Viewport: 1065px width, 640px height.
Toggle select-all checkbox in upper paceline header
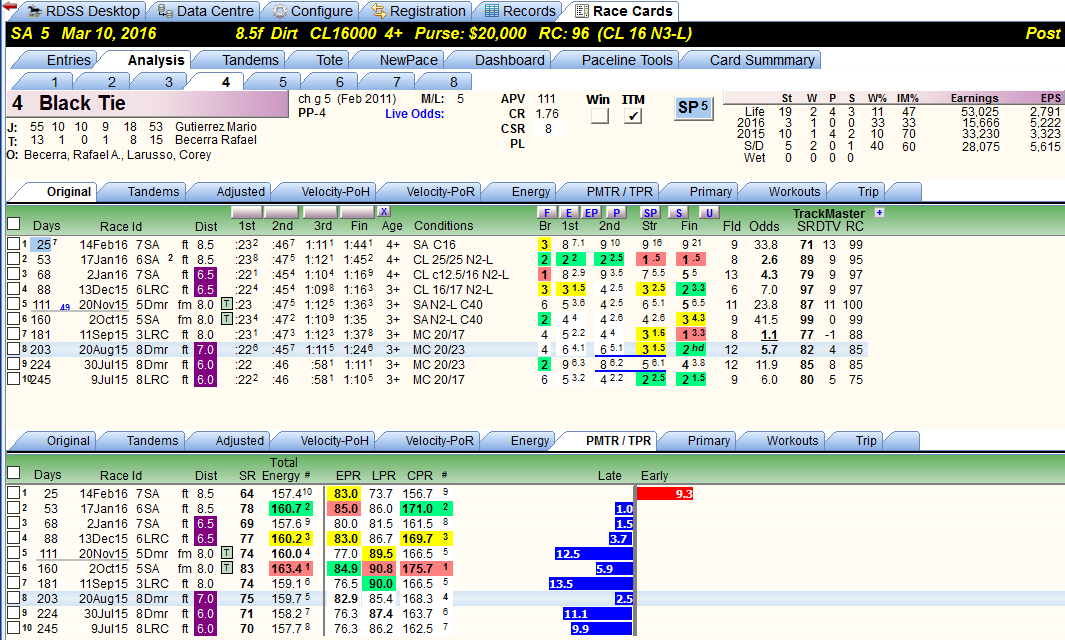(14, 224)
